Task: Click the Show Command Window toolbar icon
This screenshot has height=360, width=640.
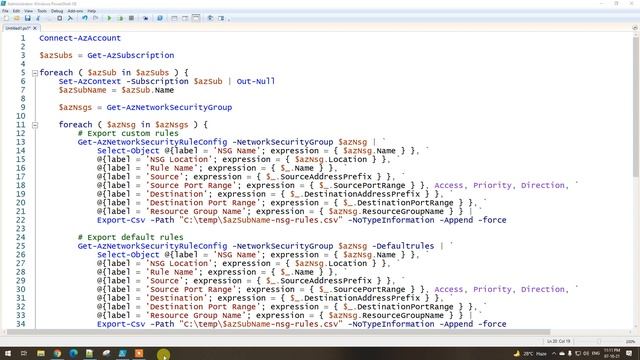Action: point(210,18)
